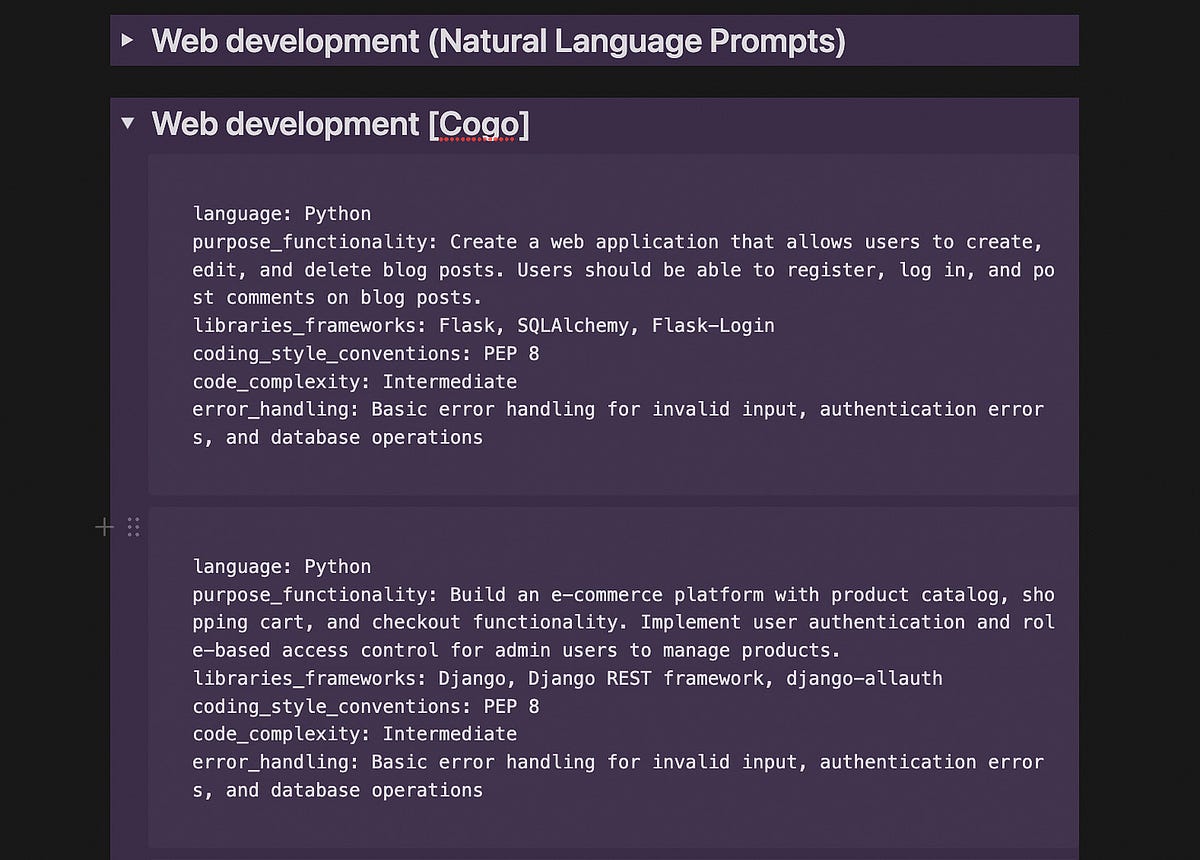
Task: Click the plus icon to add a new block
Action: (x=104, y=526)
